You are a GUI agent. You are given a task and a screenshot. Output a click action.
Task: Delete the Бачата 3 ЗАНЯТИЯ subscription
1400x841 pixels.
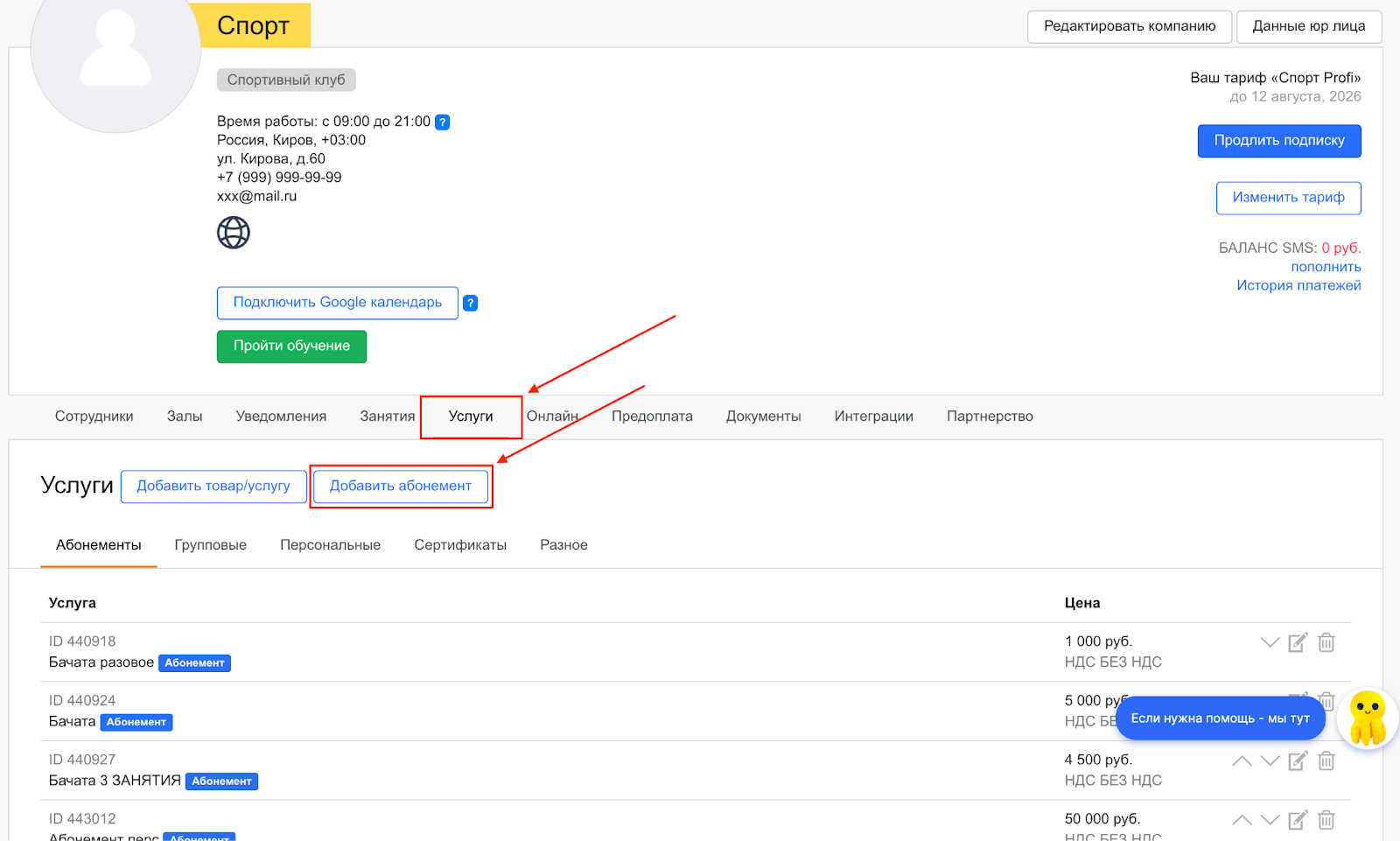click(x=1326, y=761)
